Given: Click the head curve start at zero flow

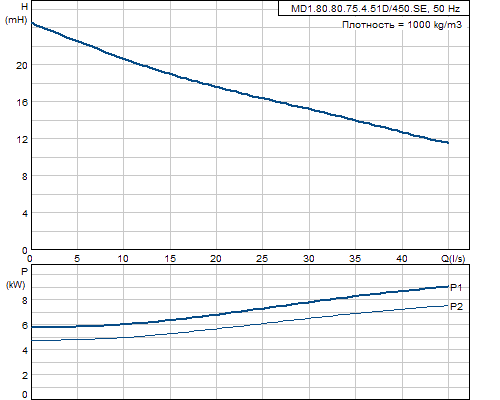Looking at the screenshot, I should [32, 23].
